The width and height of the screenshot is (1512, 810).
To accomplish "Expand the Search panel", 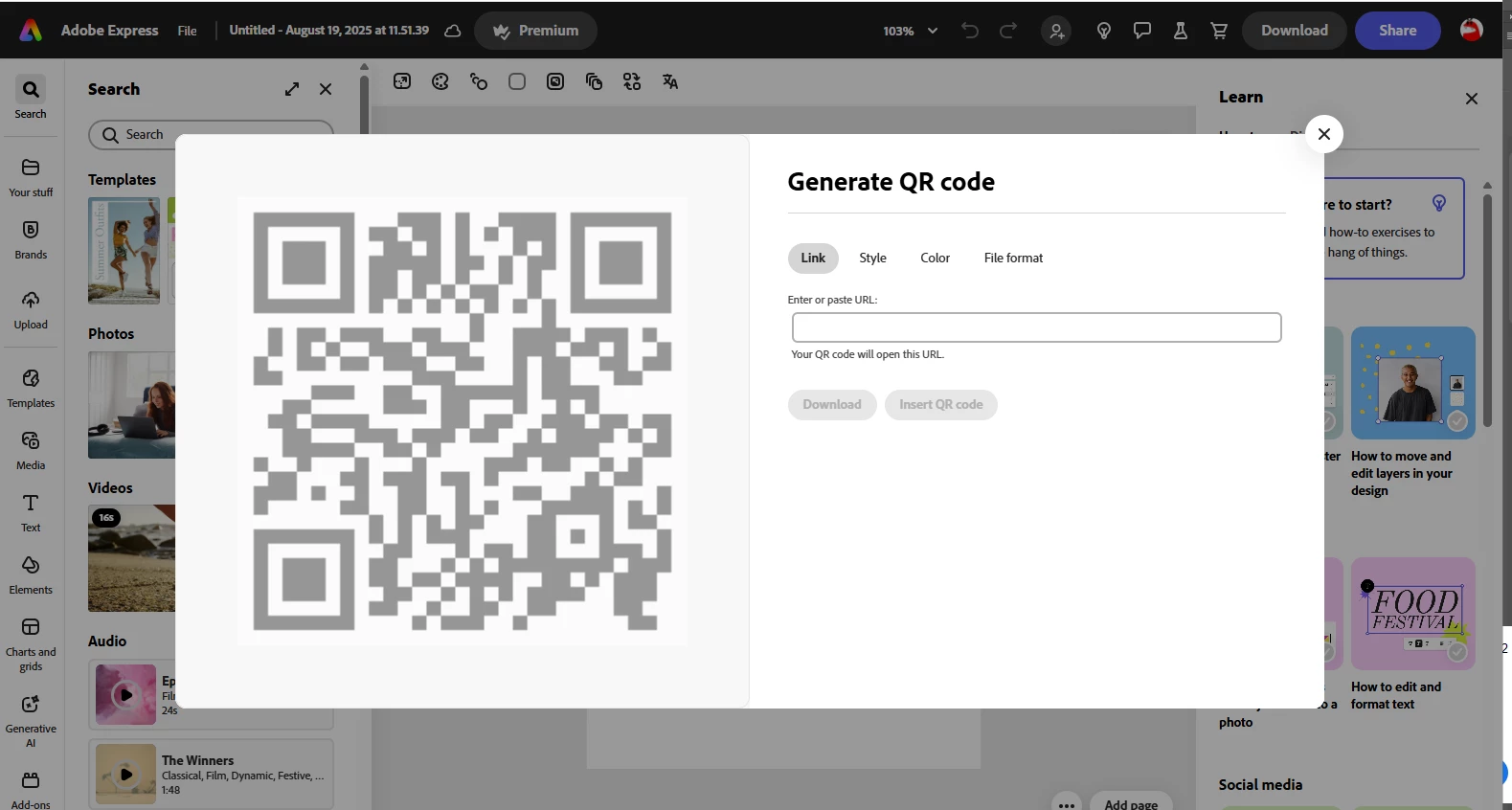I will point(292,89).
